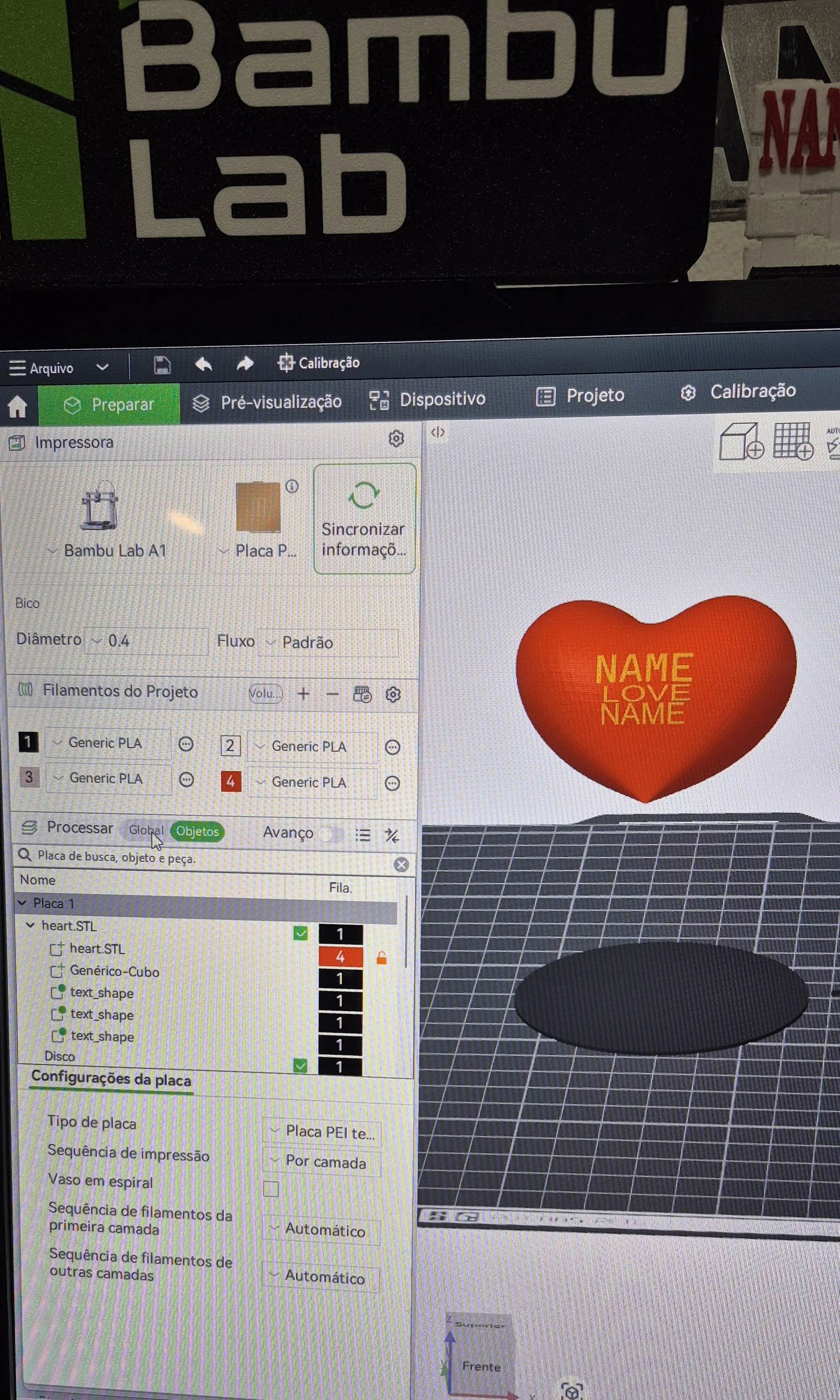Select the Genérico-Cubo part
The image size is (840, 1400).
pyautogui.click(x=114, y=971)
